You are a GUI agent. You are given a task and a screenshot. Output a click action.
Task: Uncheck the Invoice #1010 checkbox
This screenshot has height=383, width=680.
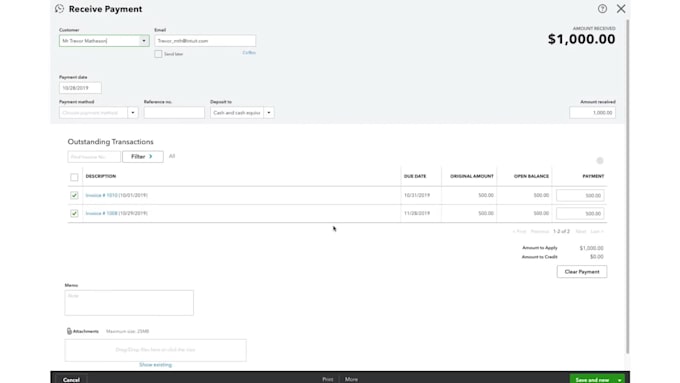click(x=74, y=195)
